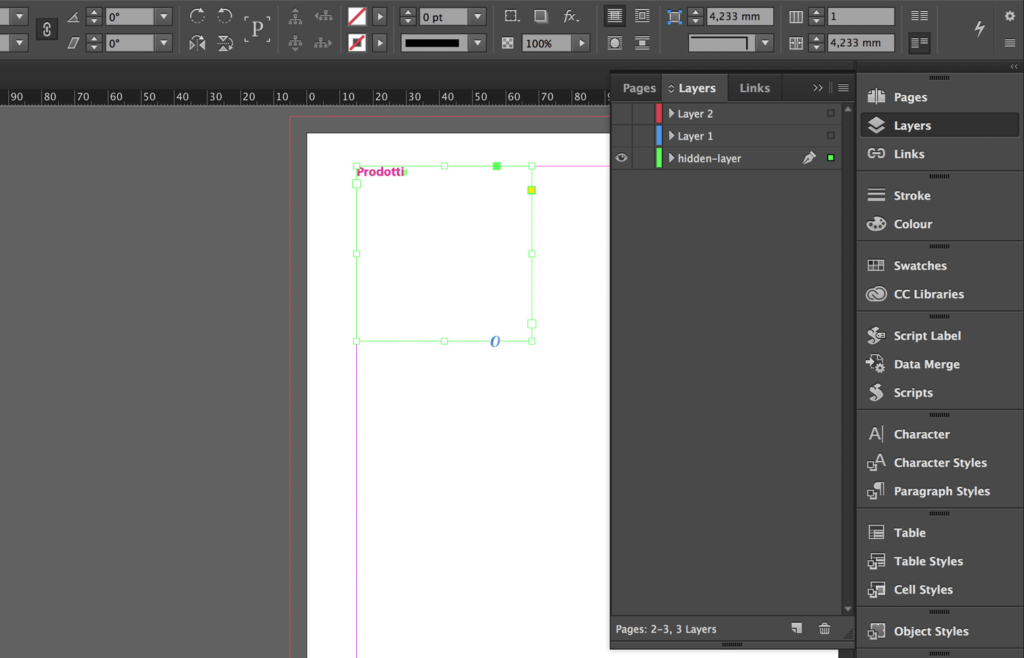The image size is (1024, 658).
Task: Select the jump object text wrap
Action: (642, 43)
